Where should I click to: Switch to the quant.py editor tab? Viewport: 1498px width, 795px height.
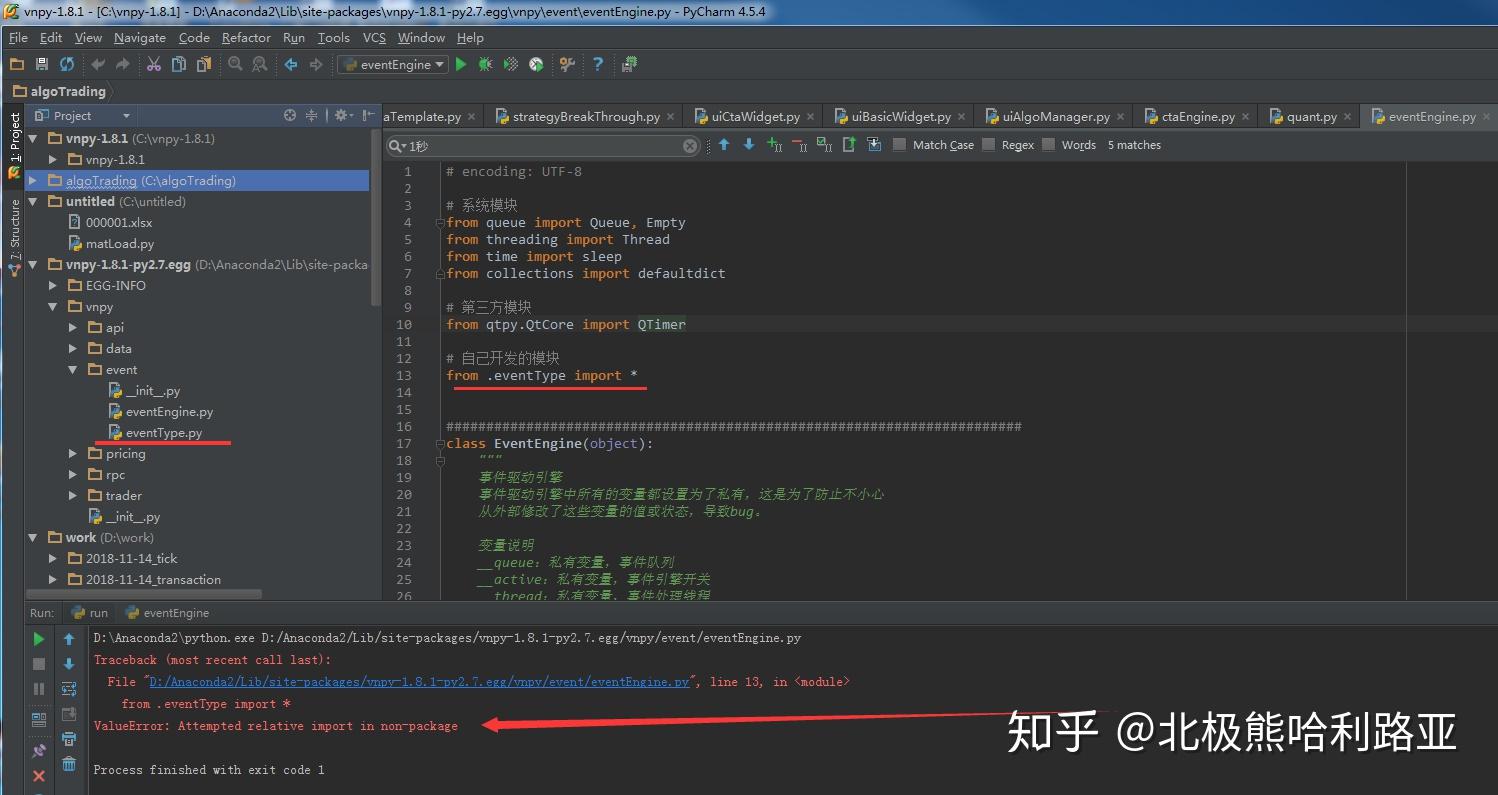pyautogui.click(x=1311, y=117)
